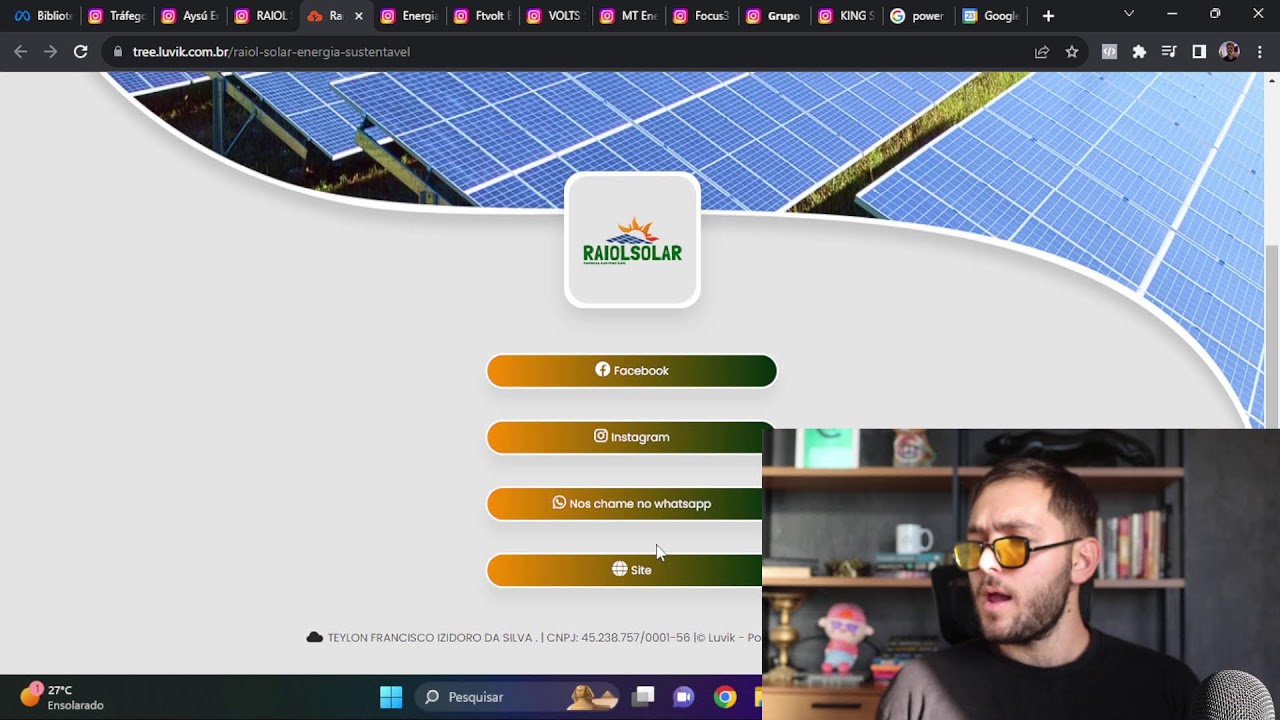Click the Raiol Solar logo thumbnail
This screenshot has width=1280, height=720.
632,240
